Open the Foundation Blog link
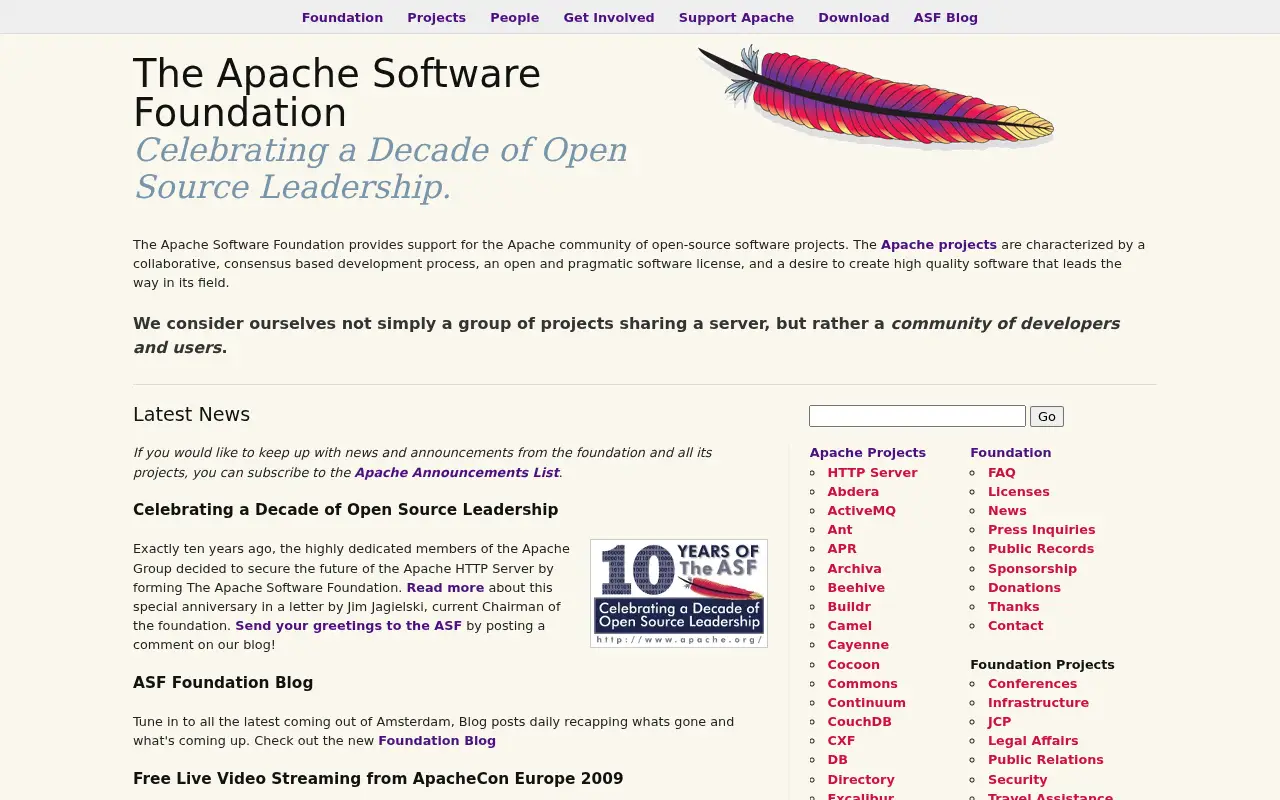Screen dimensions: 1280x800 tap(436, 740)
